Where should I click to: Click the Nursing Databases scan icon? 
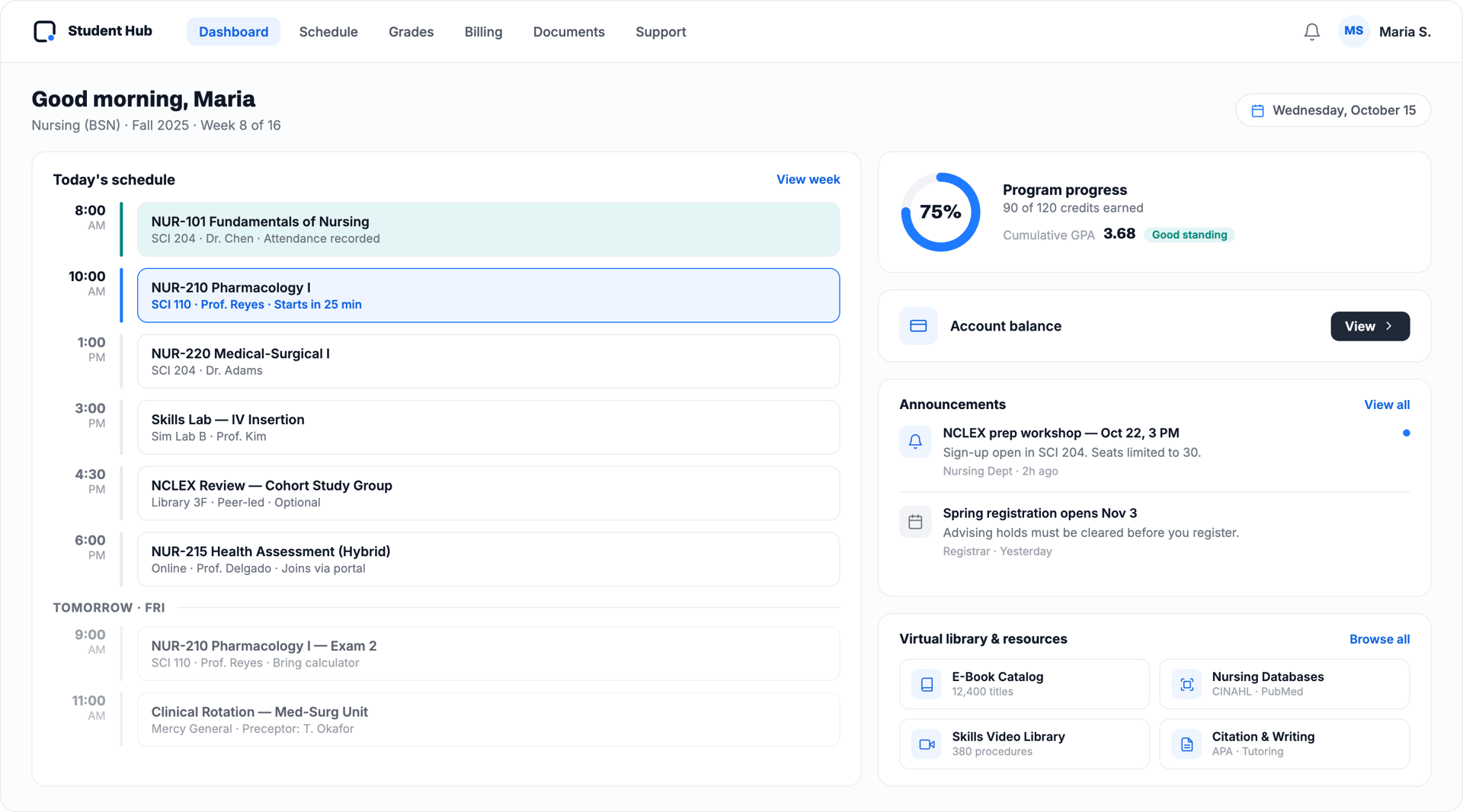click(1186, 684)
